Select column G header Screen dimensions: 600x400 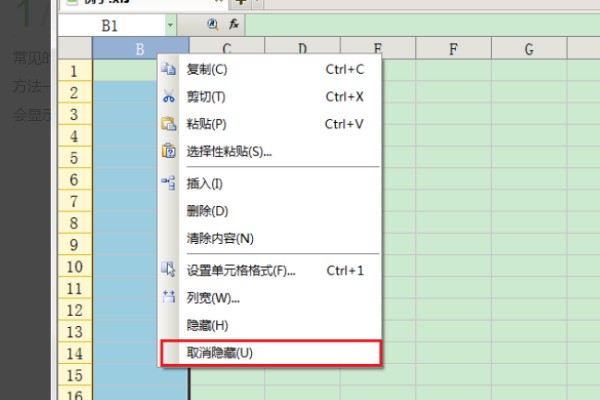click(529, 49)
